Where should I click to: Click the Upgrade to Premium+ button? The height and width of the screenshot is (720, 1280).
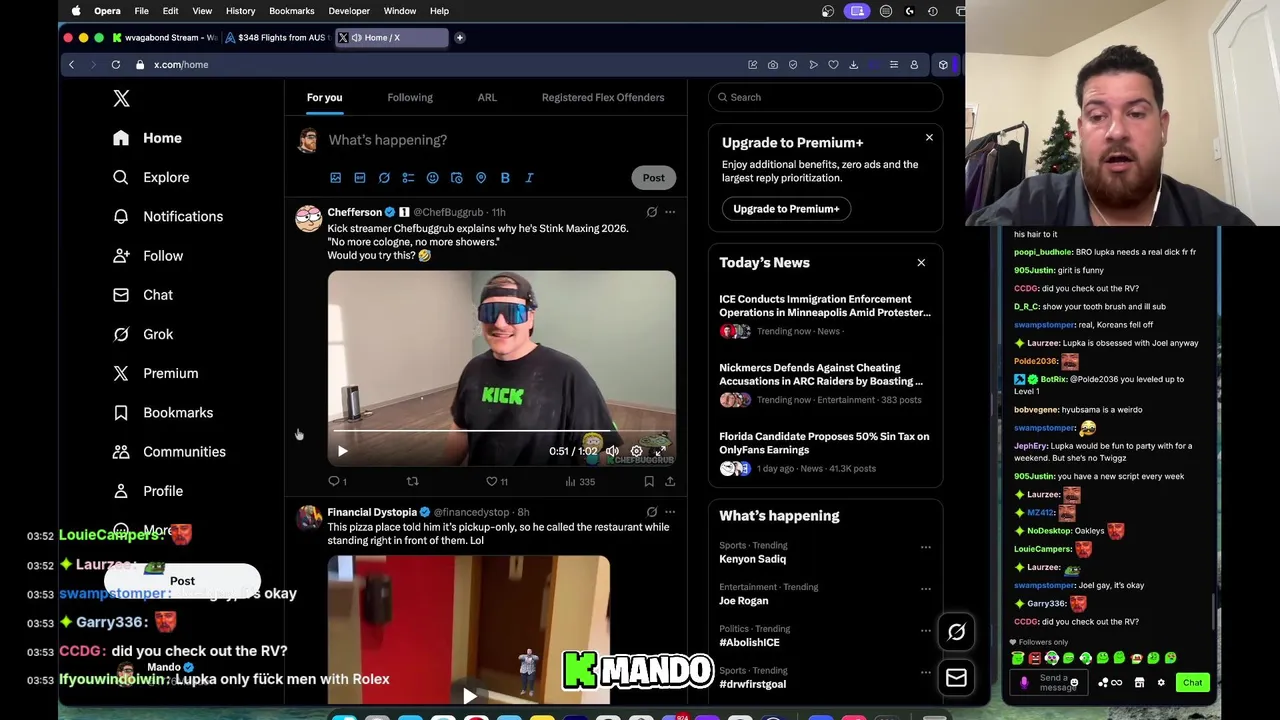786,209
